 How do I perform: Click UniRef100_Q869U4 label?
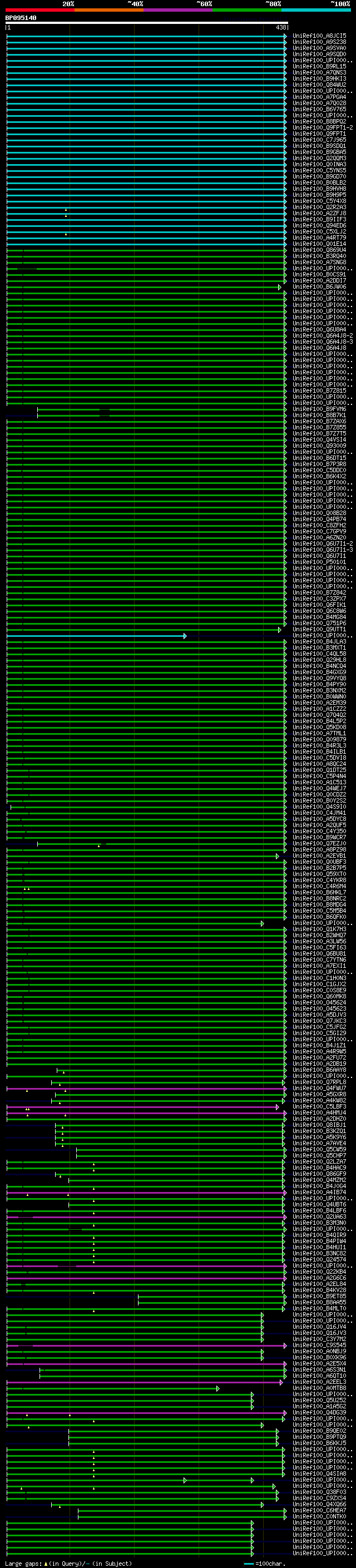click(319, 250)
